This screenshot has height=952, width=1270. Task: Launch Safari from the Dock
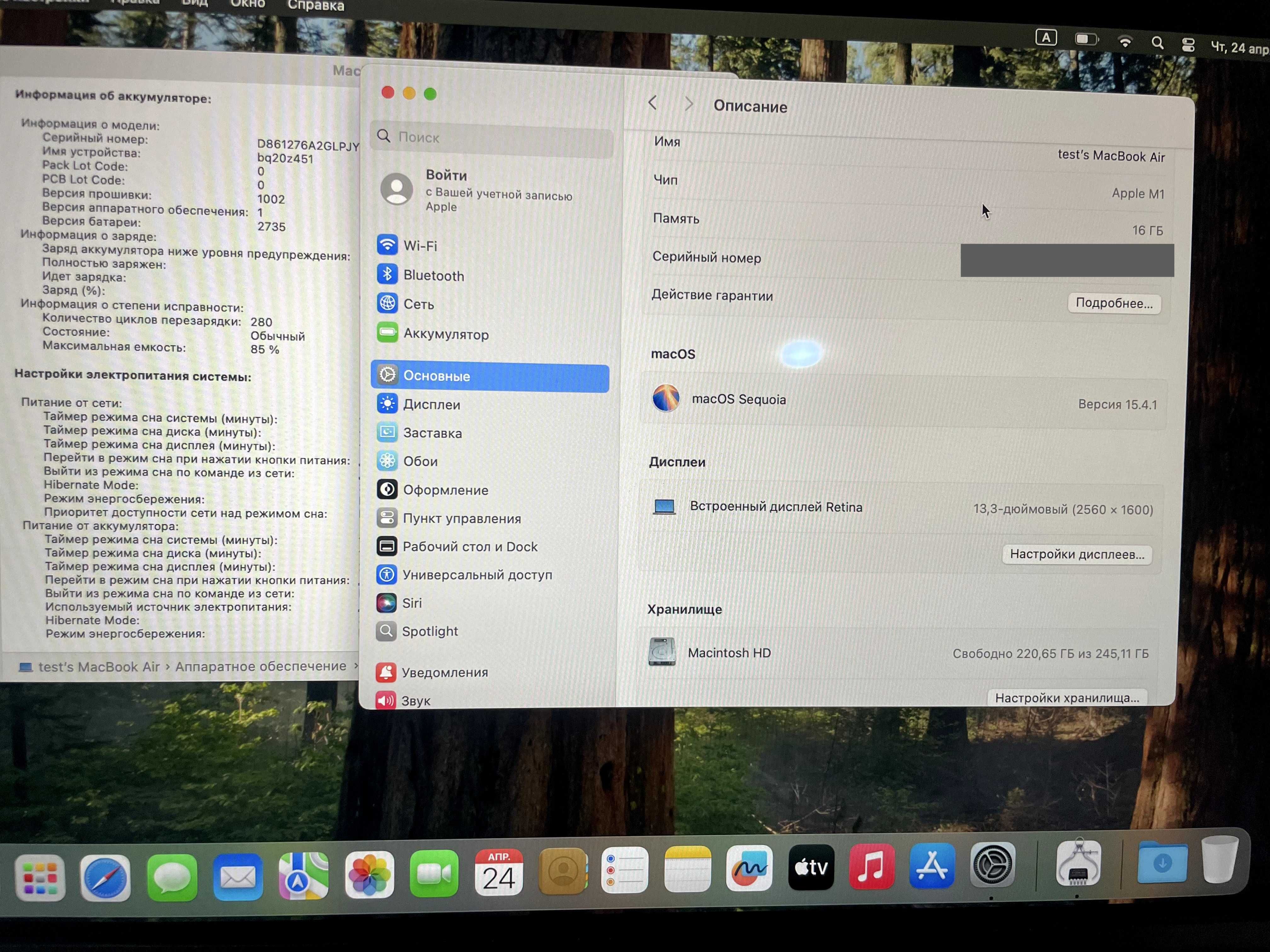click(106, 877)
